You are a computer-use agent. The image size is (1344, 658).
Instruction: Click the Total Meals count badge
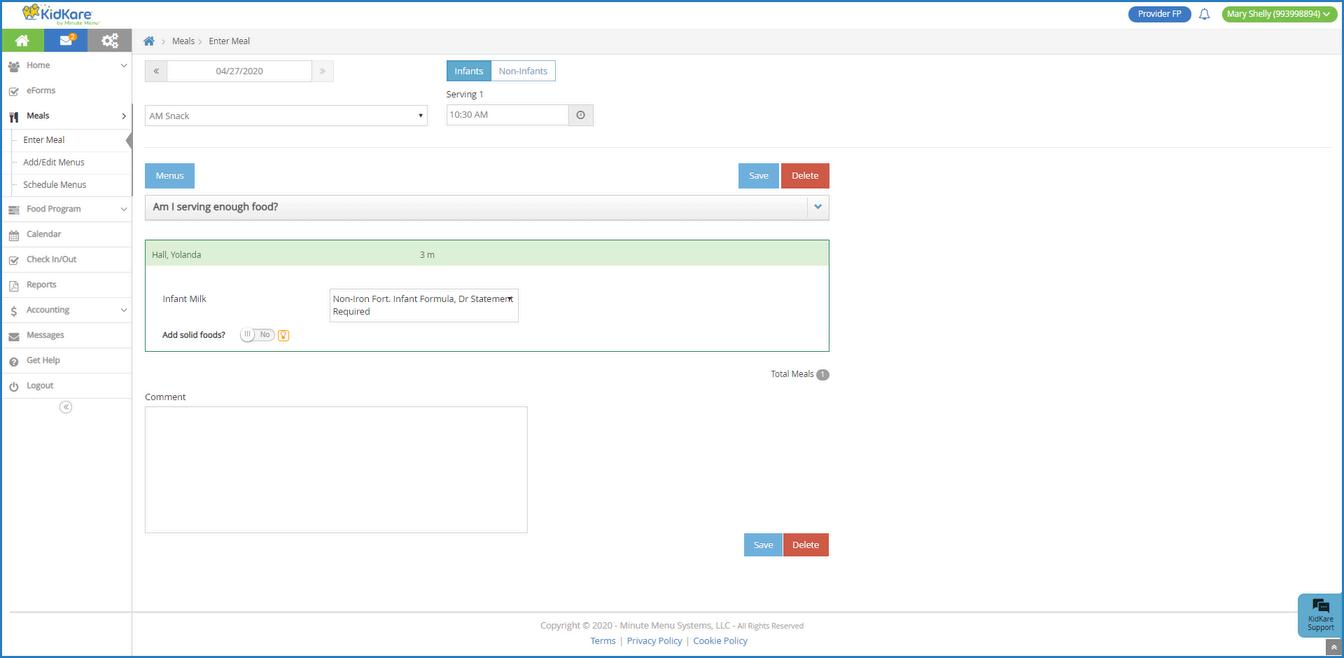[823, 375]
